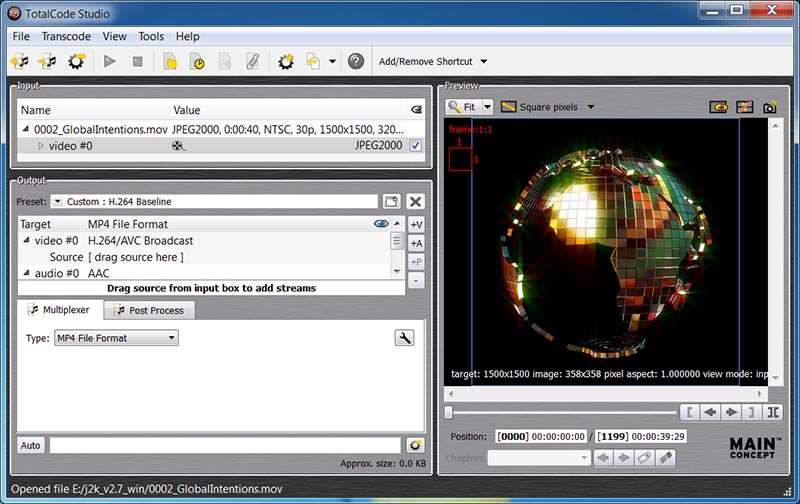Screen dimensions: 800x504
Task: Click the Fit magnifier zoom button
Action: pos(463,107)
